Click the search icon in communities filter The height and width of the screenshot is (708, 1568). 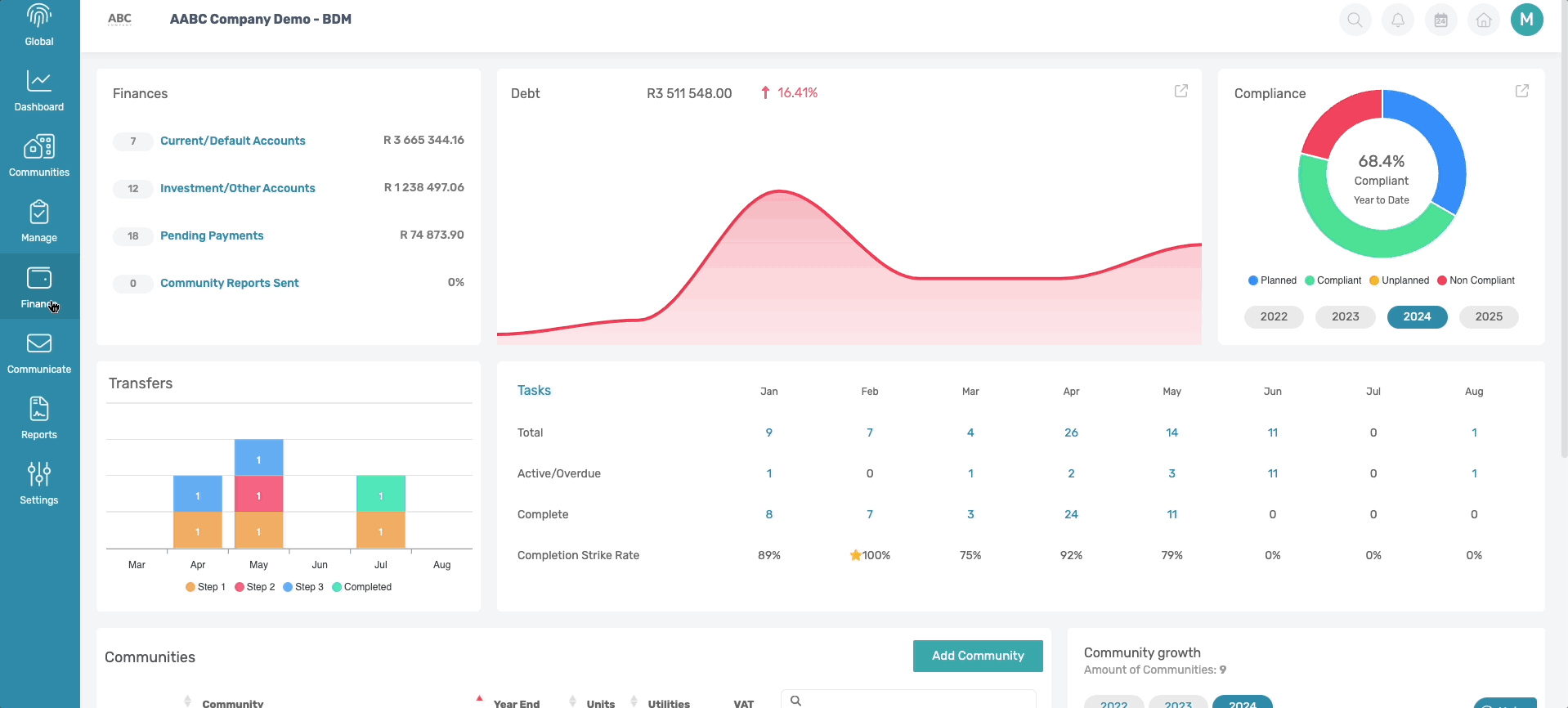tap(795, 701)
